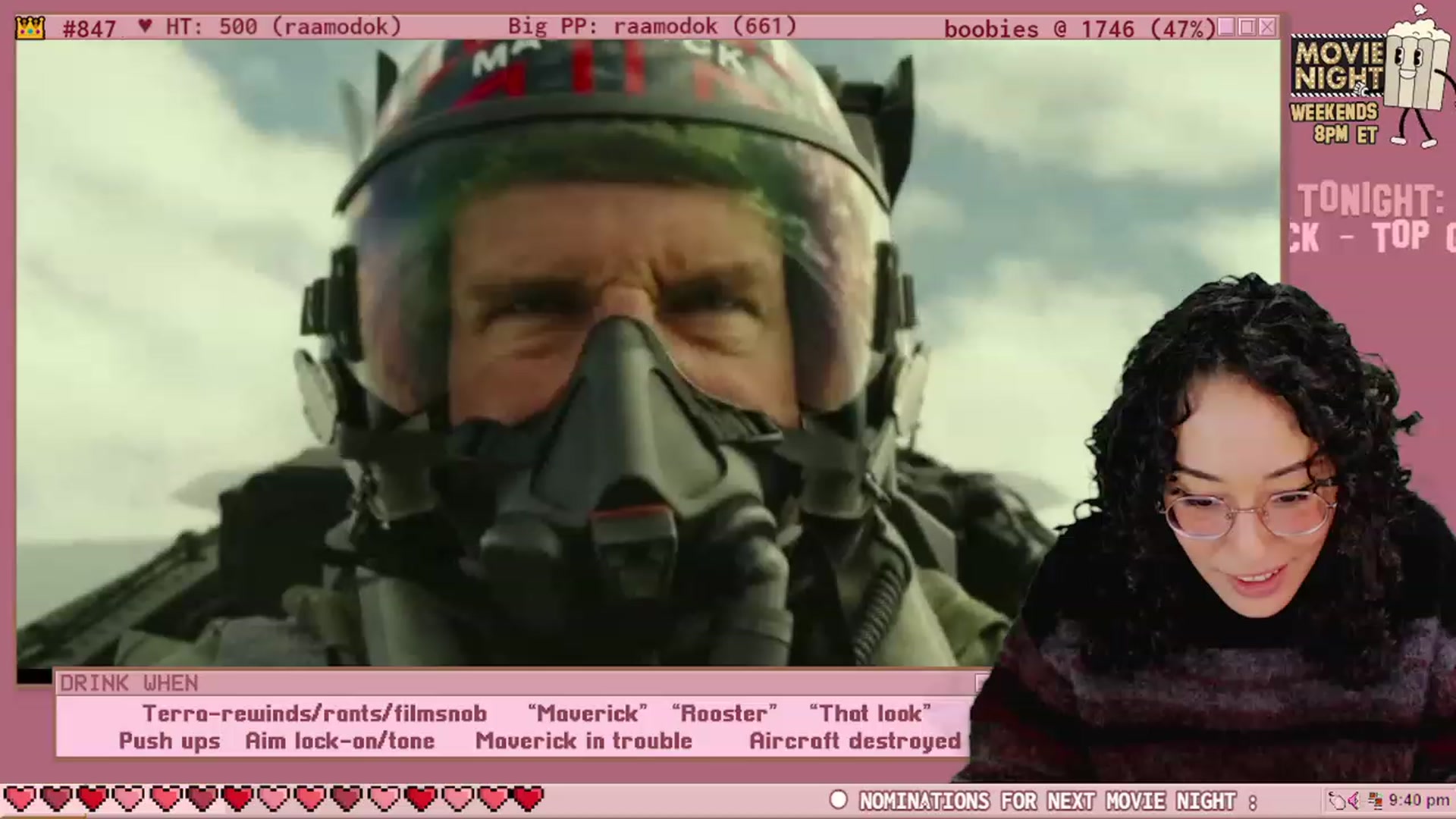Close the movie window
This screenshot has width=1456, height=819.
click(1267, 27)
